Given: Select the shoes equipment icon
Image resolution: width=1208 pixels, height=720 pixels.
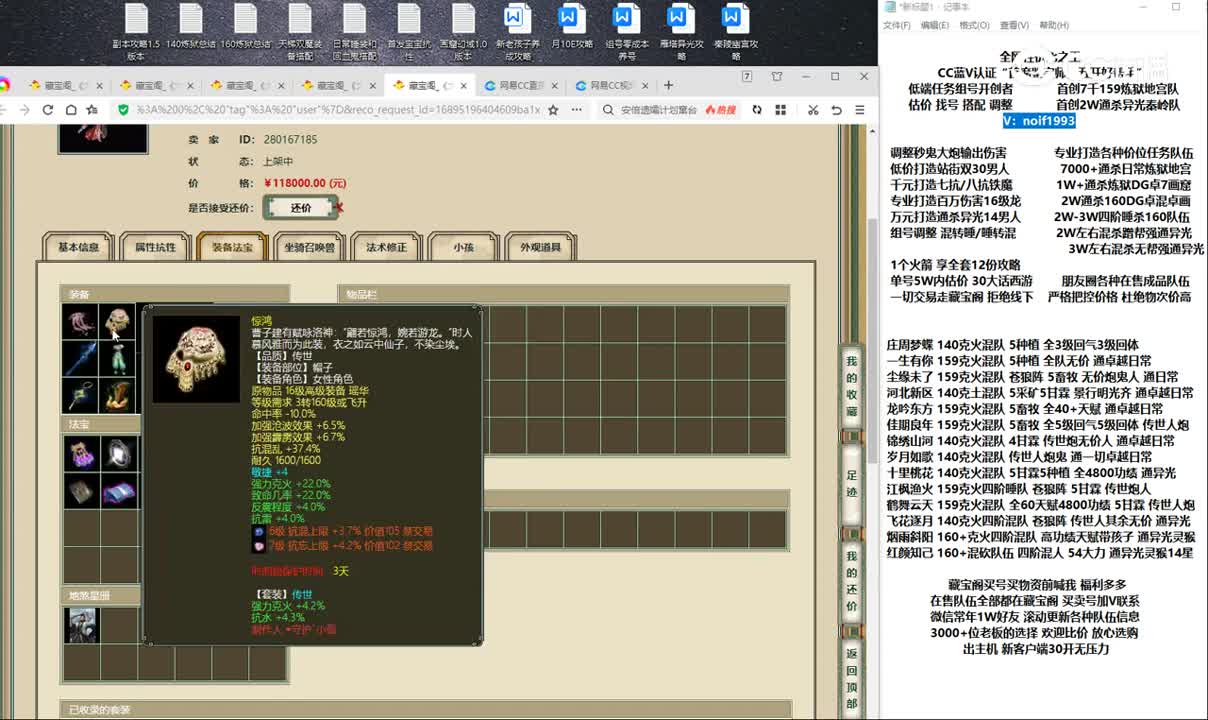Looking at the screenshot, I should pos(118,396).
